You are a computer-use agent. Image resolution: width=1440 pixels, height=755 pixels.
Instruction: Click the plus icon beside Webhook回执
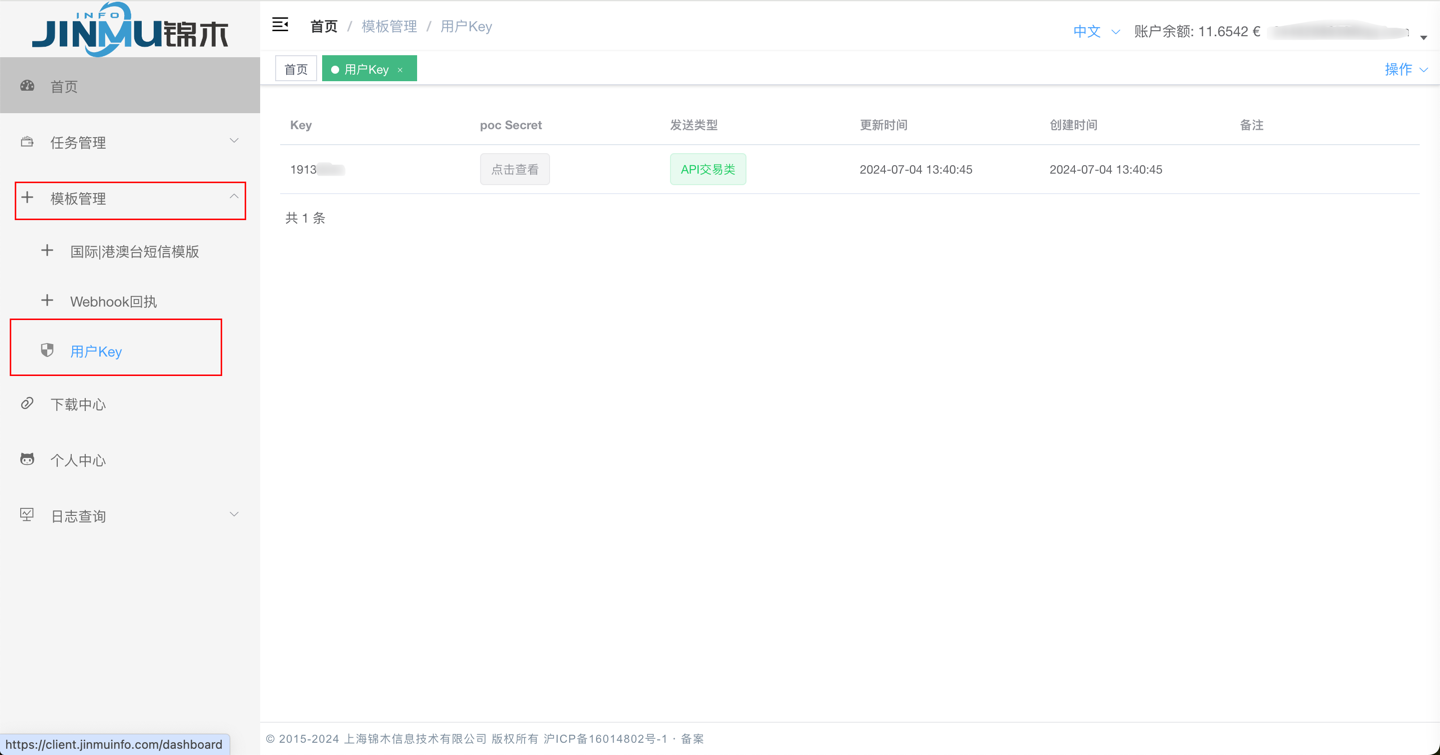point(47,301)
